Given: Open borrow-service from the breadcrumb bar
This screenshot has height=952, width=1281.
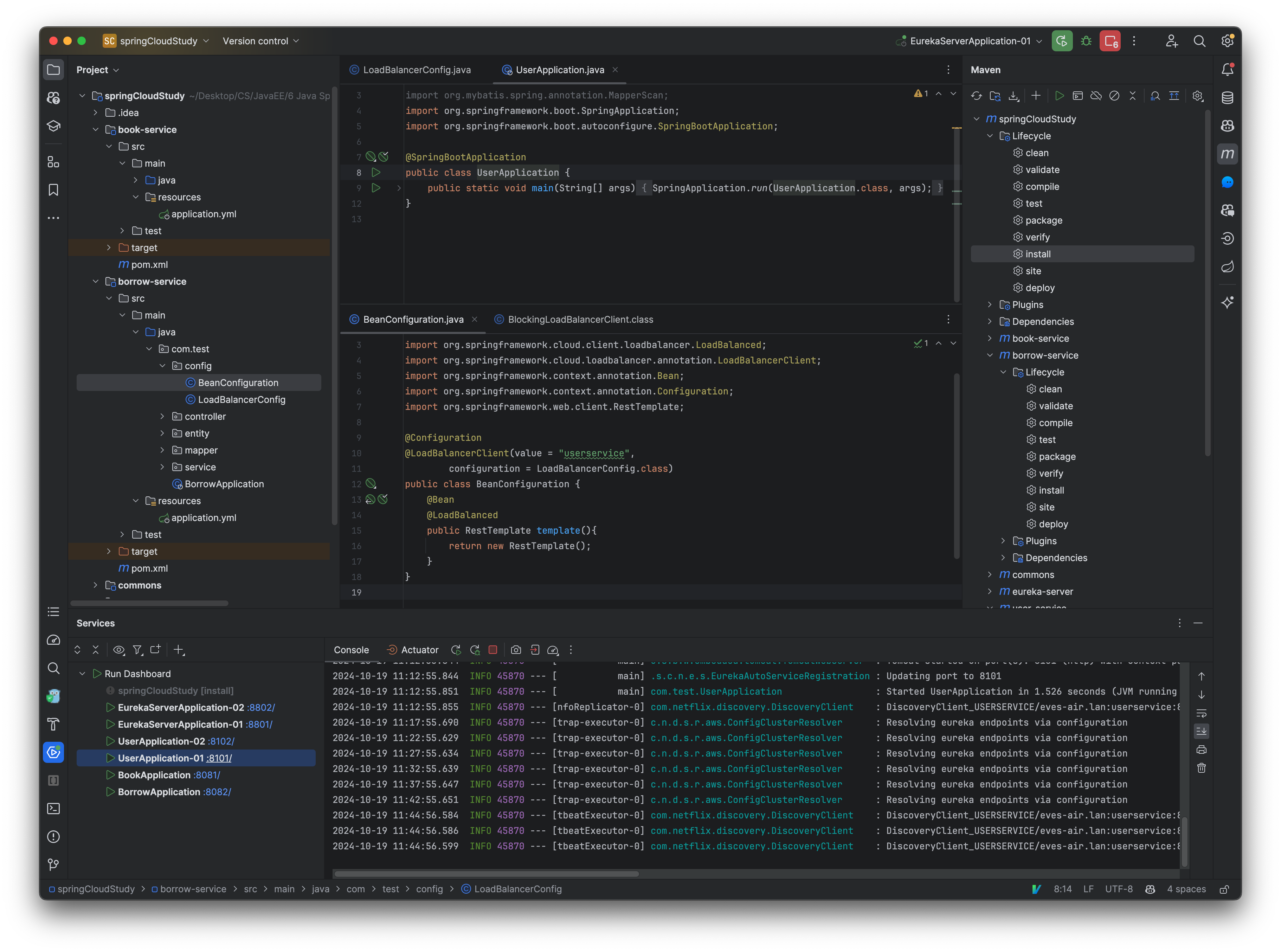Looking at the screenshot, I should point(194,889).
